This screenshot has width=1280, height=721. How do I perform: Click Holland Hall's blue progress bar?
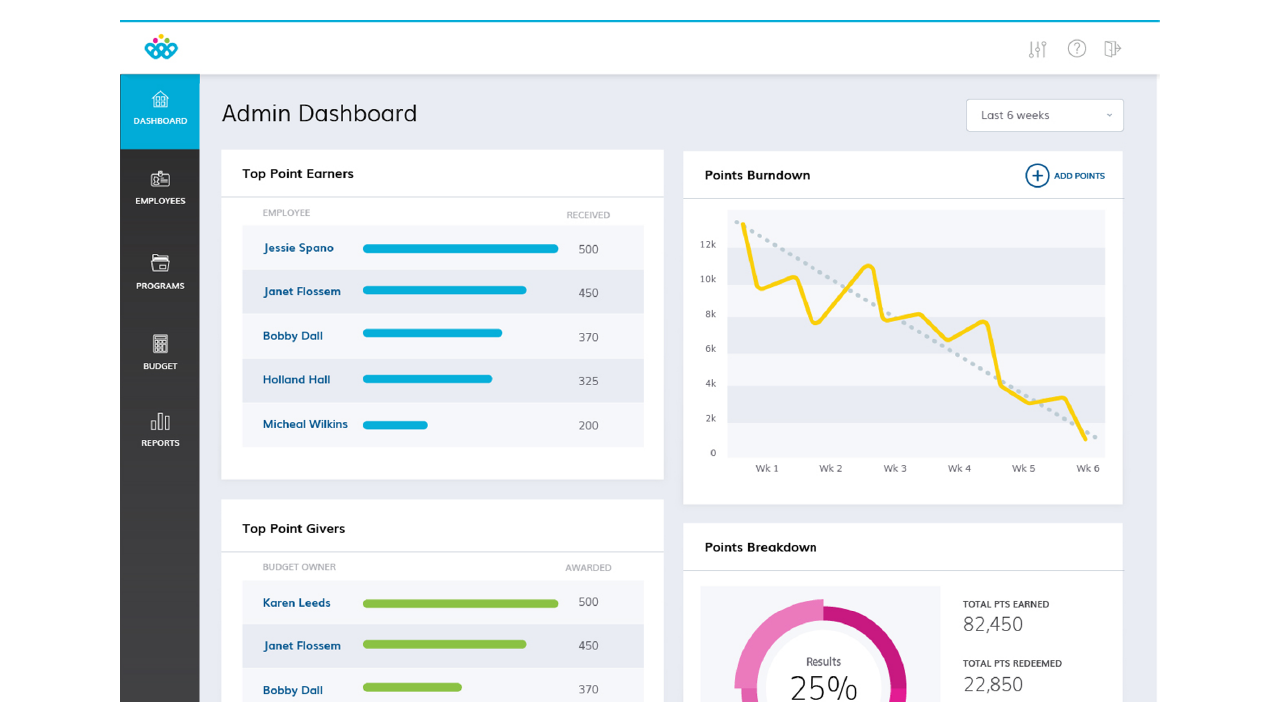[427, 379]
